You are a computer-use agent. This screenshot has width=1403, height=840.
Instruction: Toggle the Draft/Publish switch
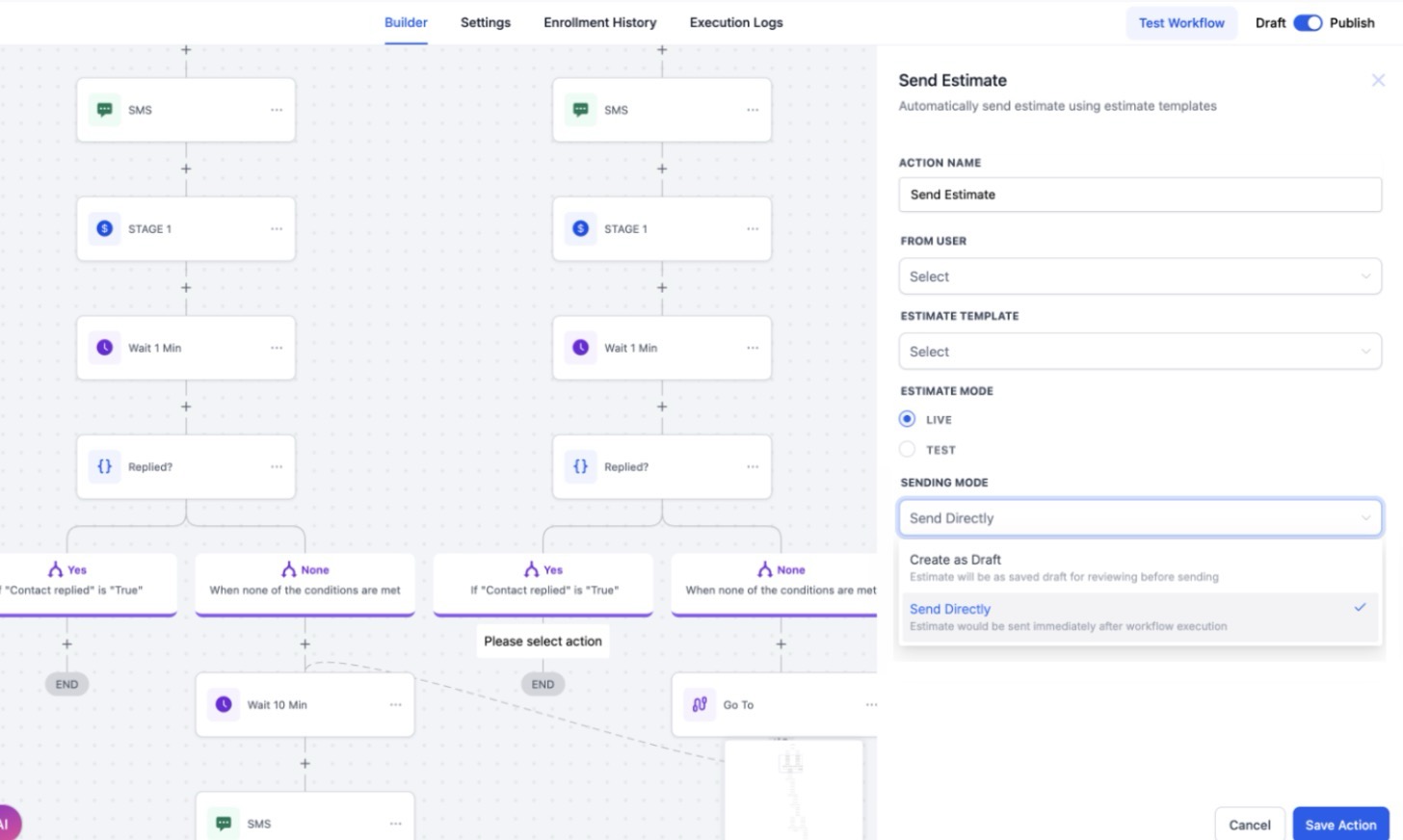pos(1307,23)
